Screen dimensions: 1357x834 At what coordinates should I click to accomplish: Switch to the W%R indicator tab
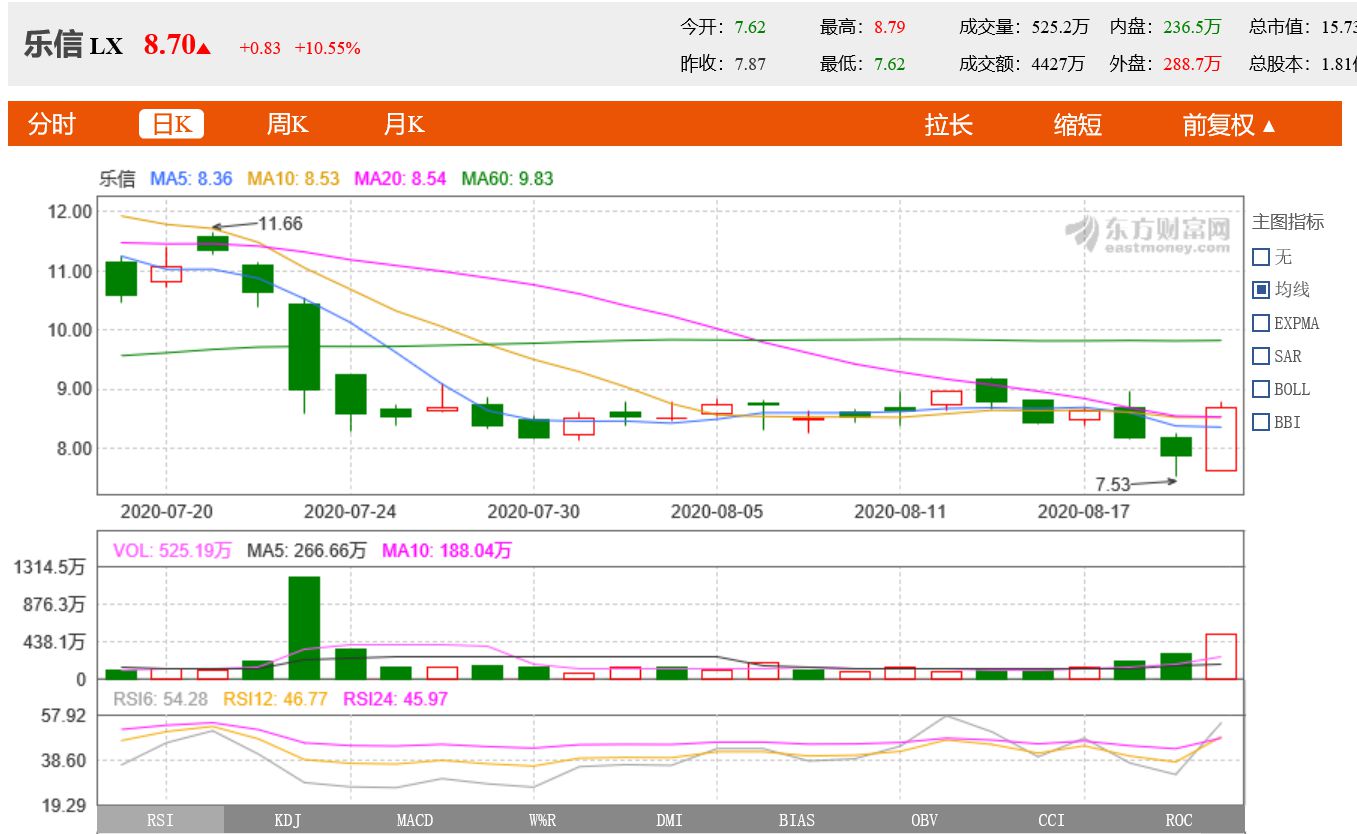point(543,820)
